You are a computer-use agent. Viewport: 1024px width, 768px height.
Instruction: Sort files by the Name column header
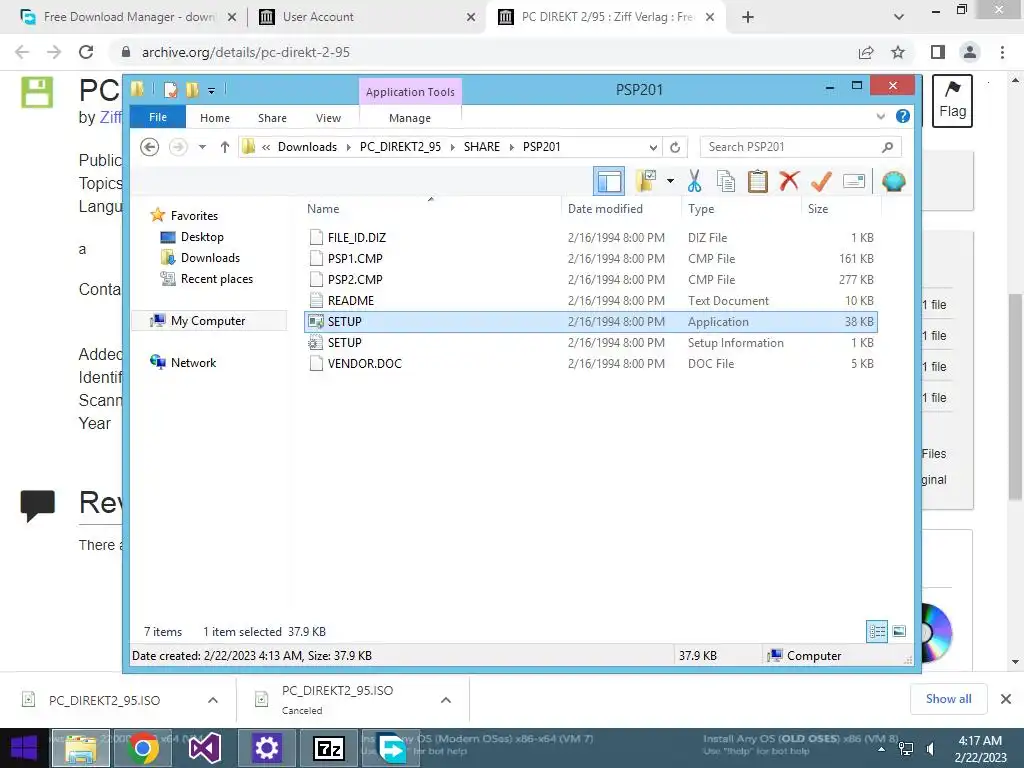click(431, 208)
